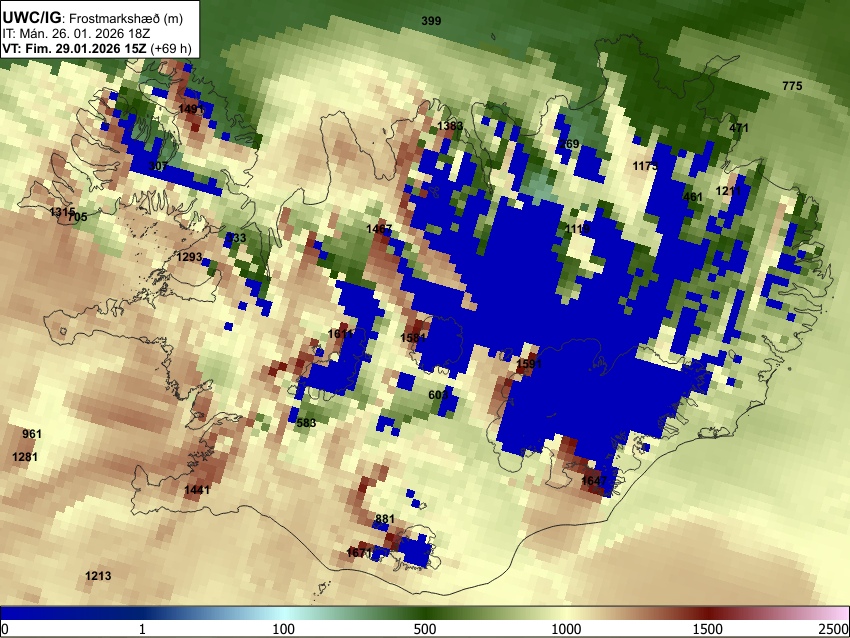The height and width of the screenshot is (638, 850).
Task: Click the map value 1281
Action: [x=25, y=457]
